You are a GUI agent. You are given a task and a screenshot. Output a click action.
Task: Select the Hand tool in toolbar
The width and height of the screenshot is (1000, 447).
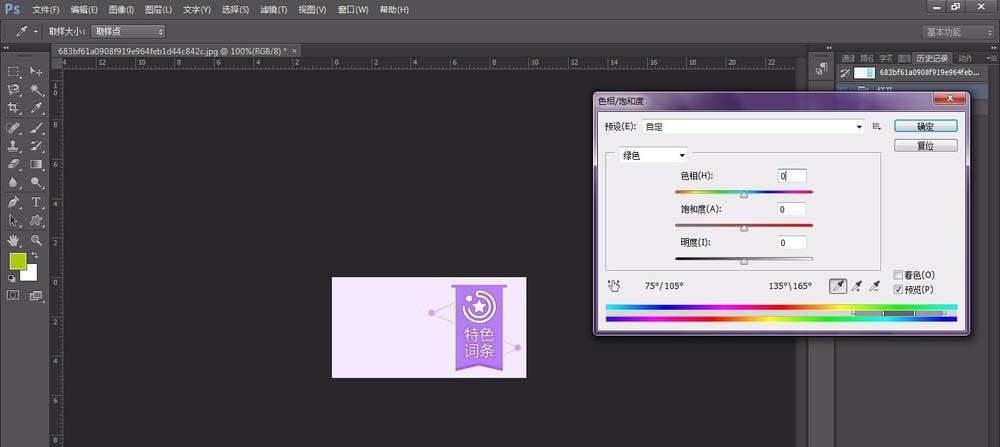pyautogui.click(x=14, y=240)
